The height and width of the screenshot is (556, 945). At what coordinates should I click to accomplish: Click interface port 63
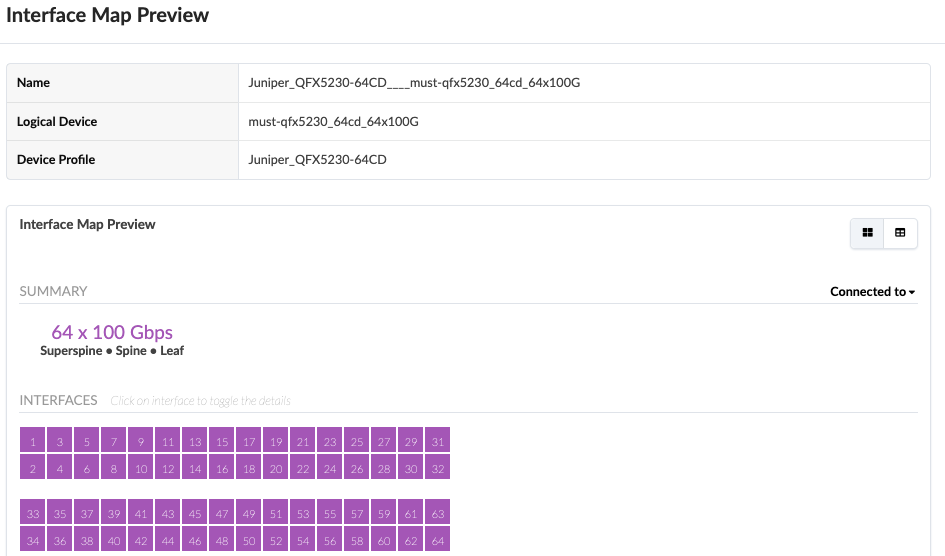click(x=438, y=512)
